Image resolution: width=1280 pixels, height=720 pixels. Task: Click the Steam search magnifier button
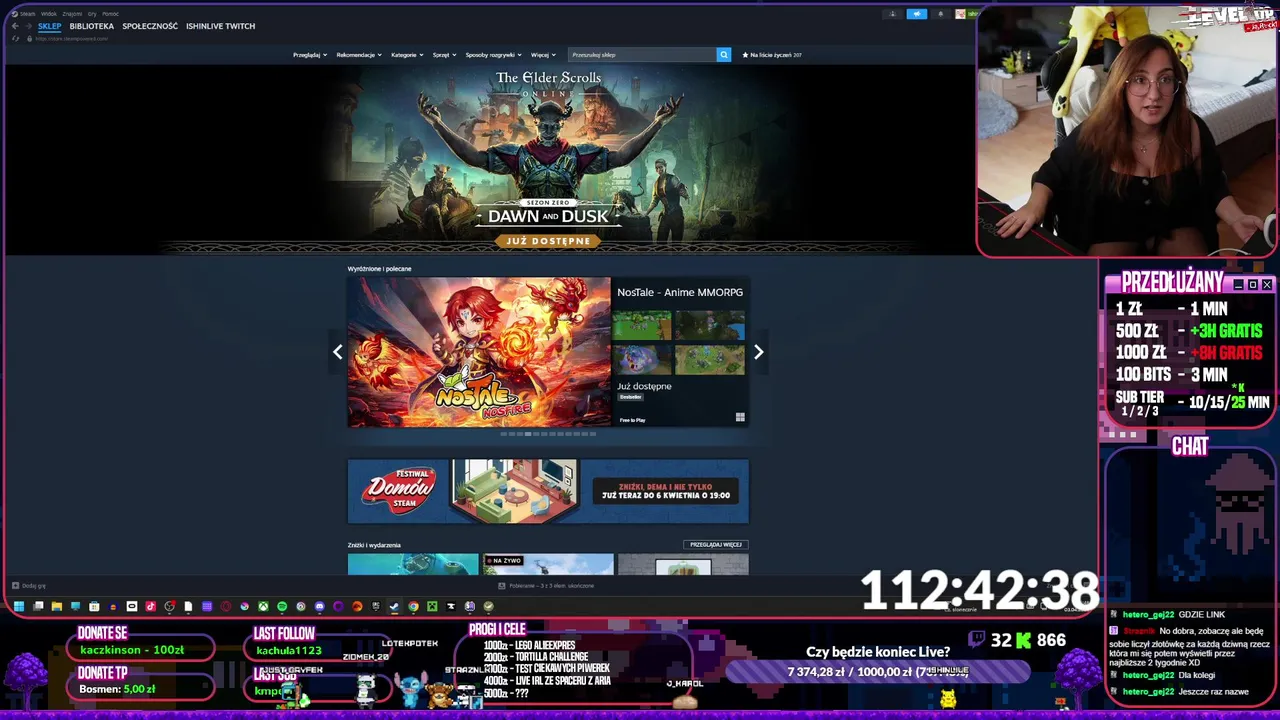pyautogui.click(x=724, y=55)
